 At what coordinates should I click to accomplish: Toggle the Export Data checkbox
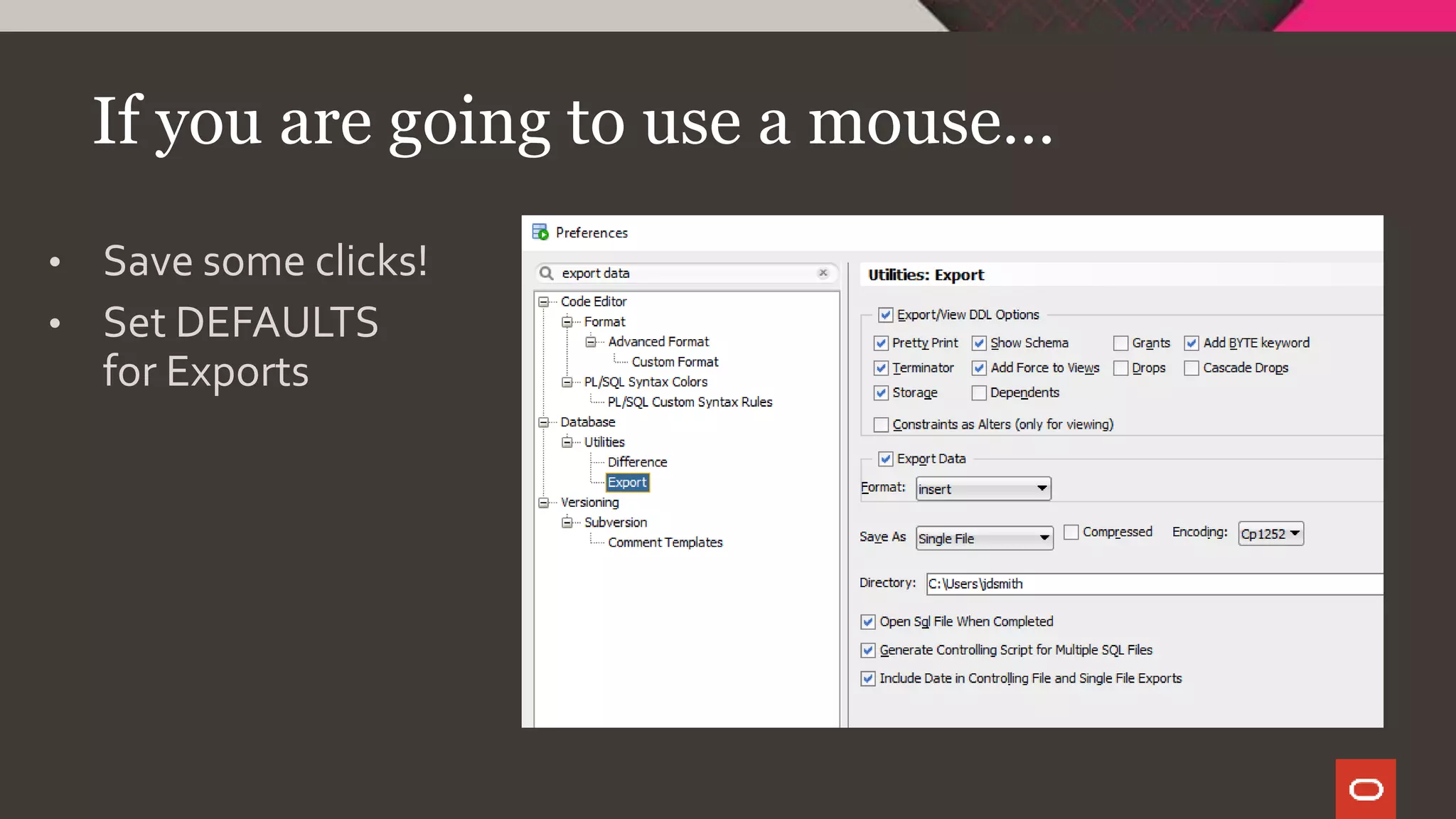pyautogui.click(x=886, y=459)
